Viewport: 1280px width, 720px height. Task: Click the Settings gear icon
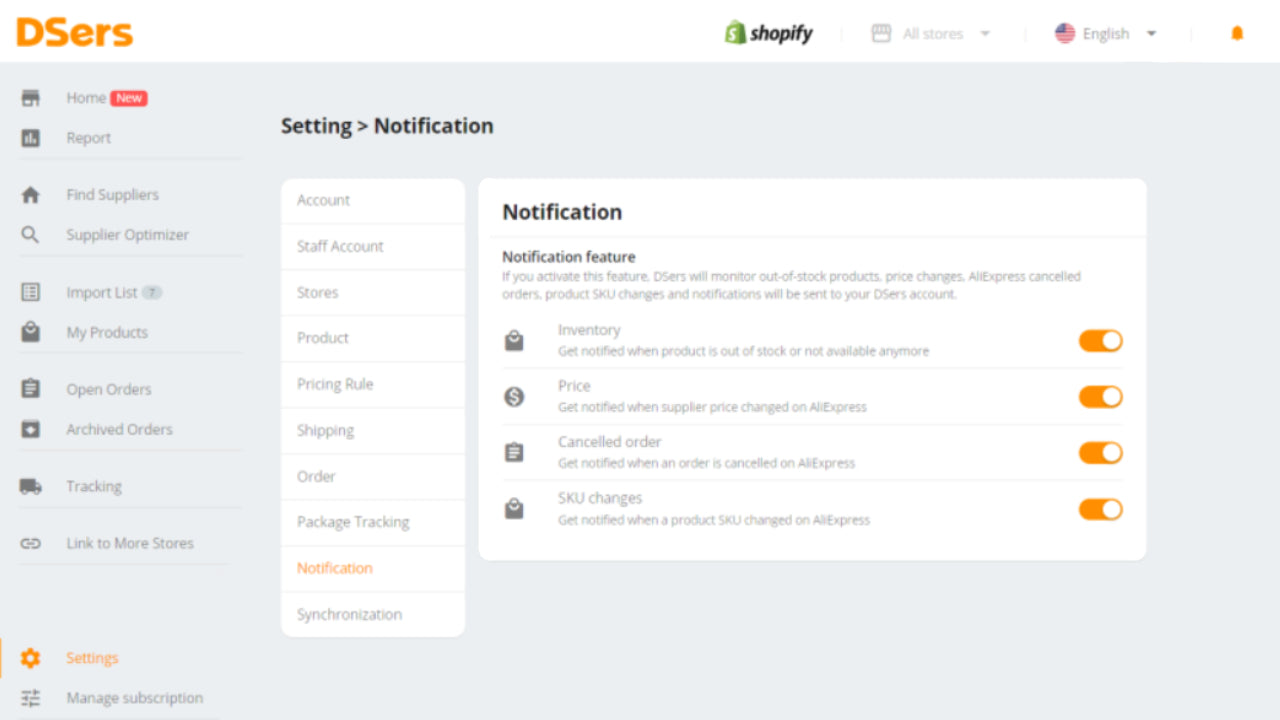coord(31,658)
